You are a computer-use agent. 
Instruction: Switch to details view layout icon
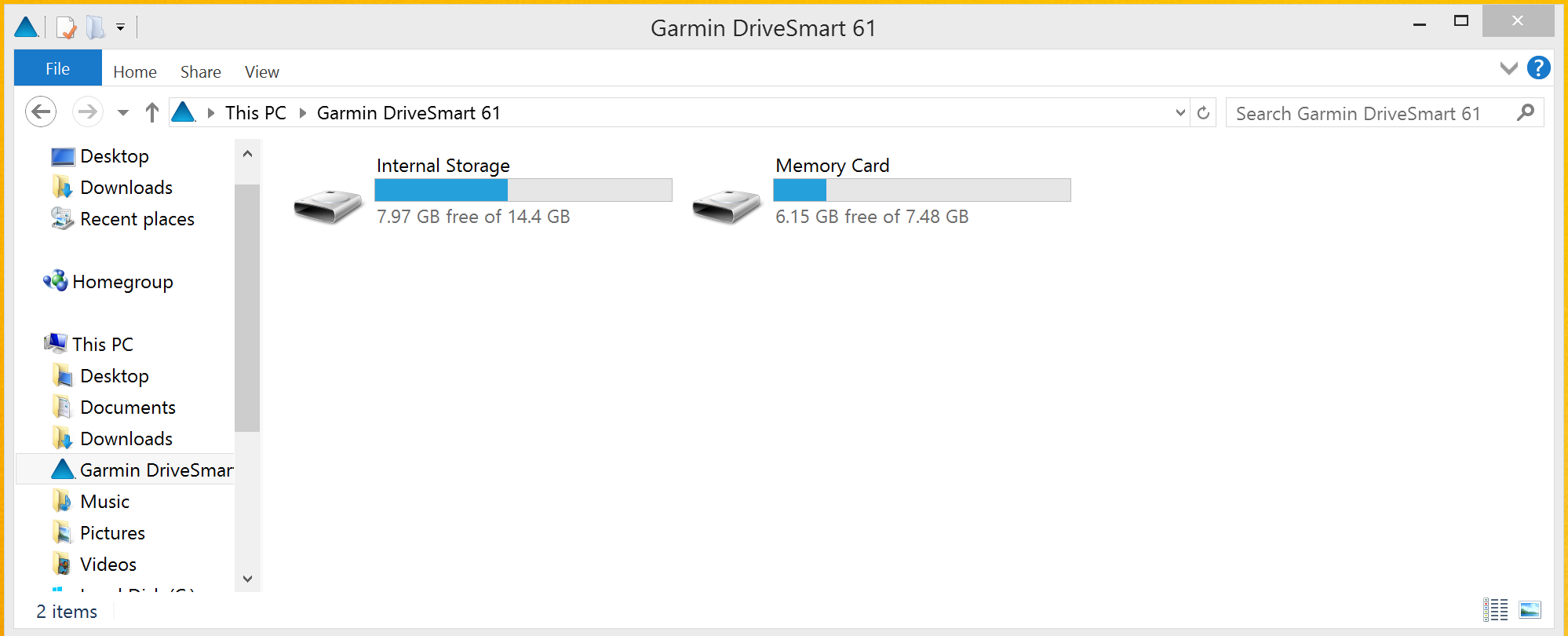tap(1495, 610)
